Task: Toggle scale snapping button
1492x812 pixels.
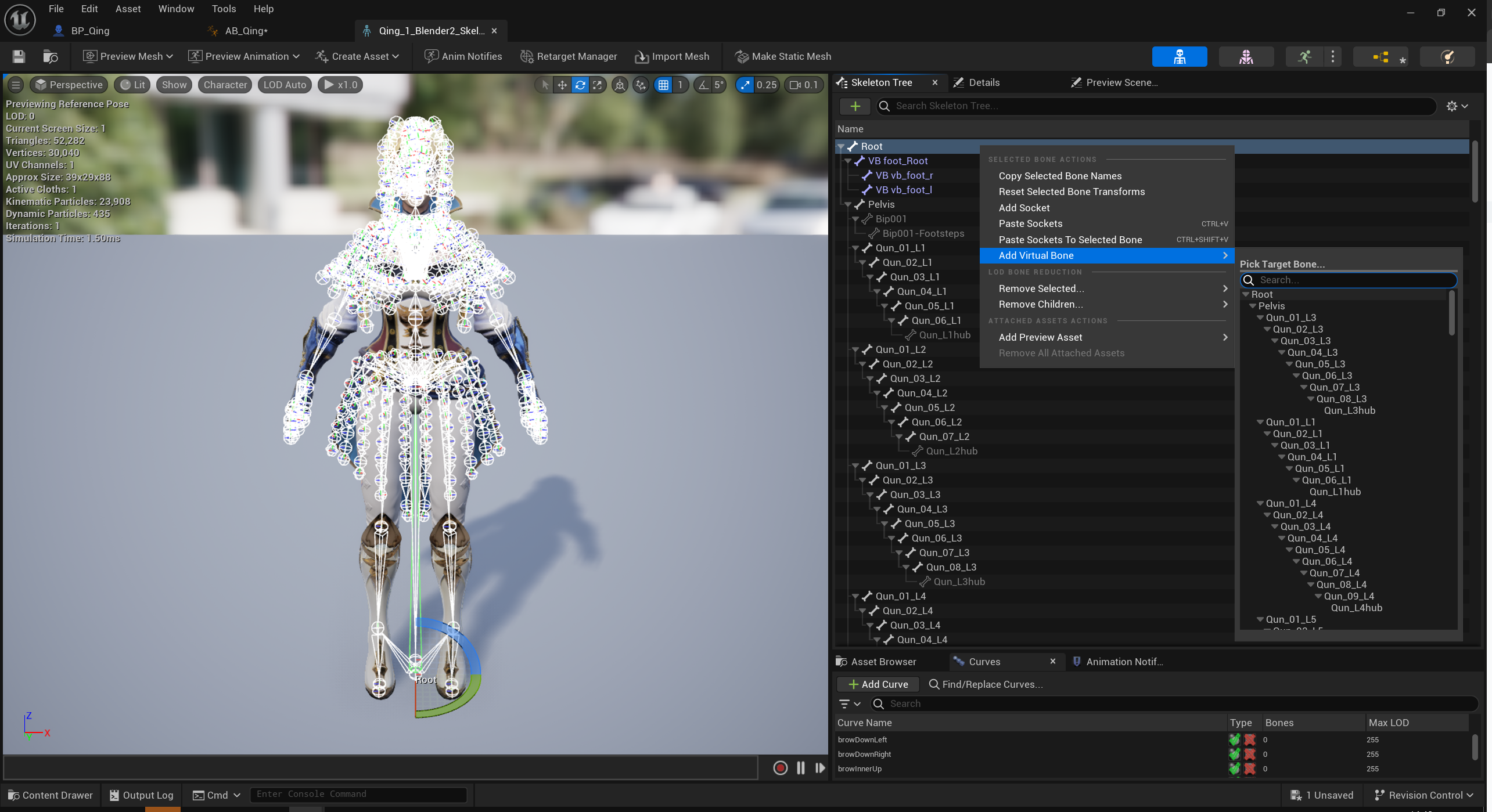Action: click(x=745, y=85)
